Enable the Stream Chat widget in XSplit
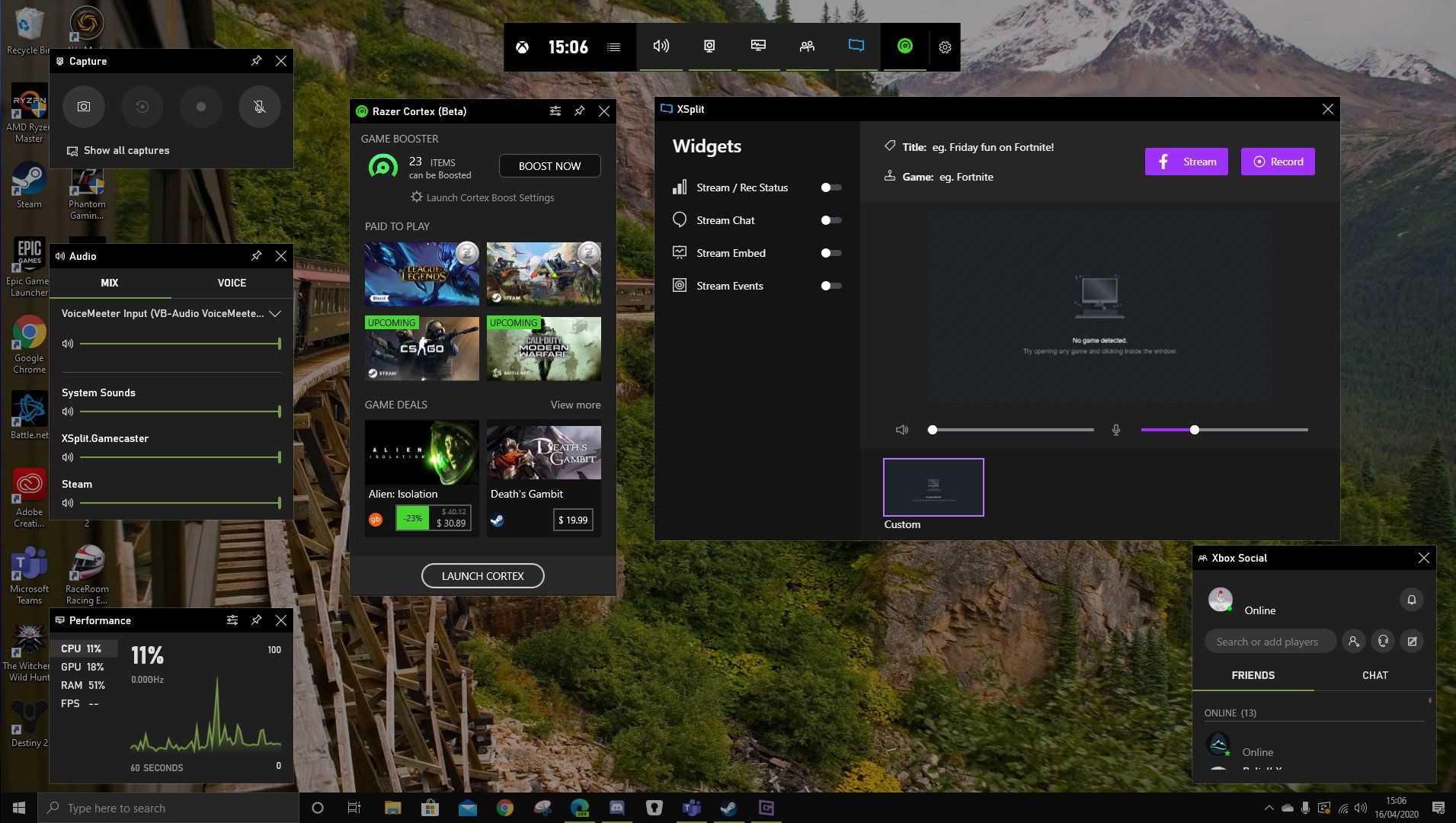Viewport: 1456px width, 823px height. (x=831, y=220)
